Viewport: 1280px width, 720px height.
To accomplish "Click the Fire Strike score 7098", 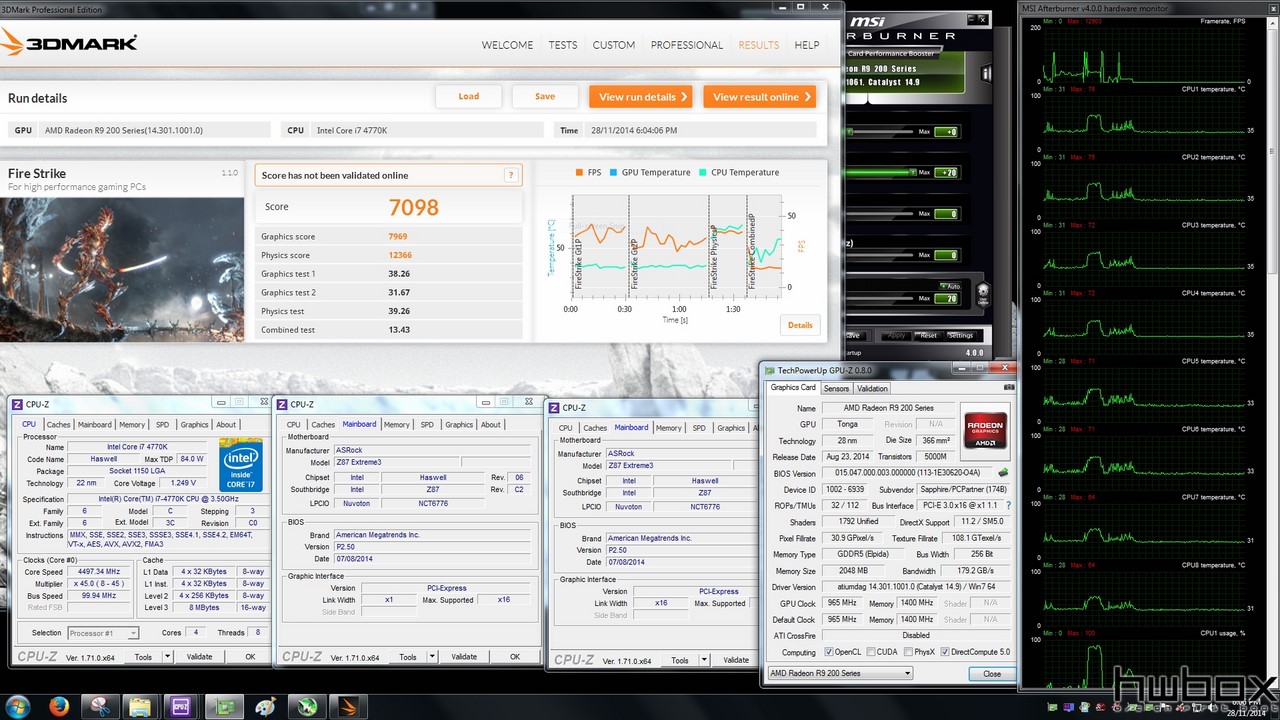I will tap(414, 207).
